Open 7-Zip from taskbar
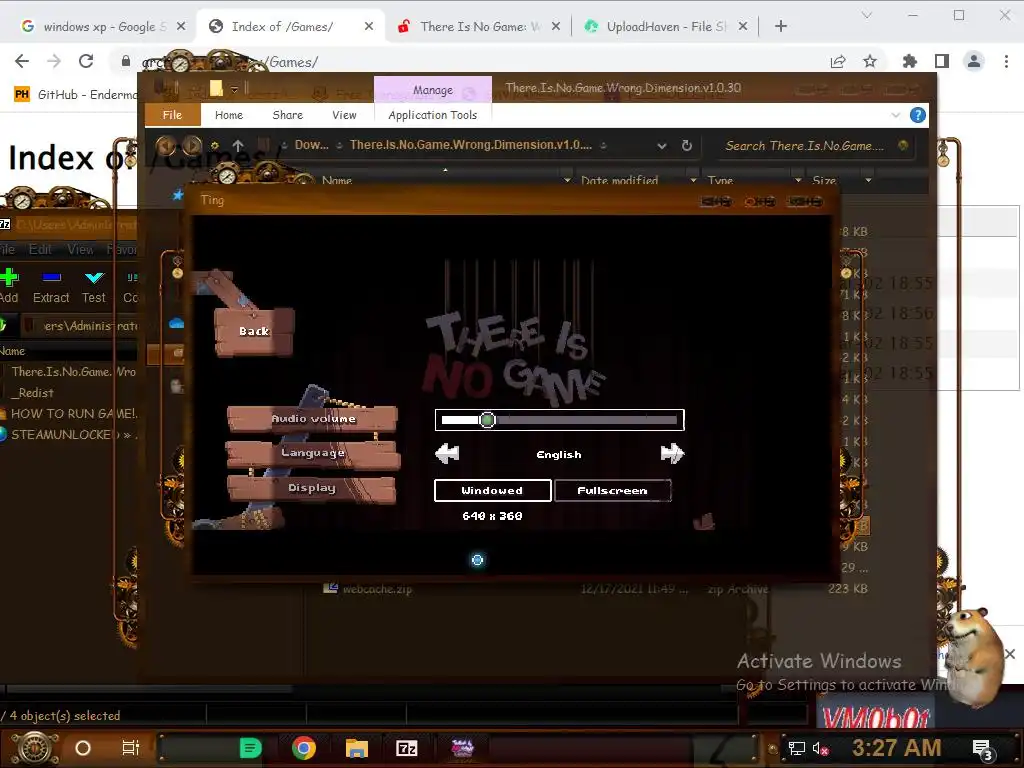Viewport: 1024px width, 768px height. pyautogui.click(x=407, y=748)
